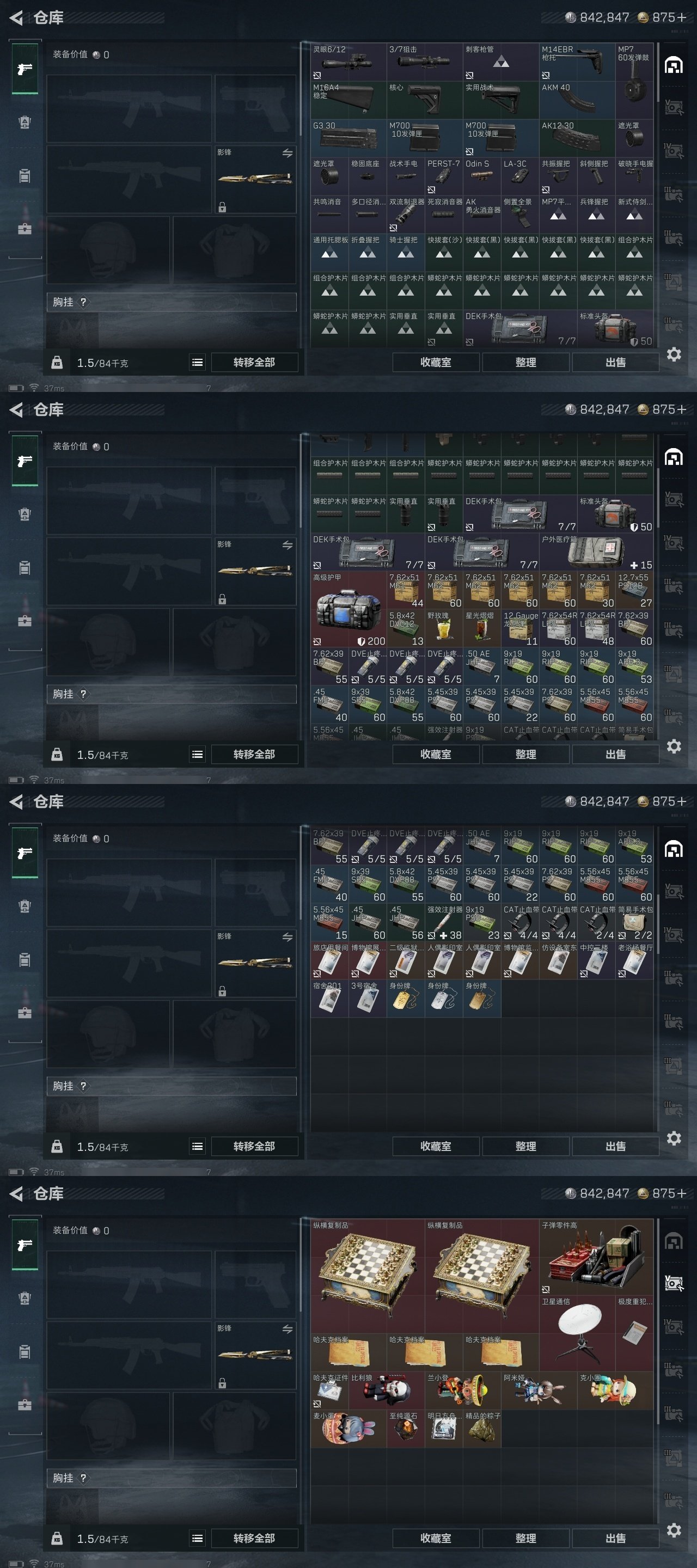Select the MP7 60发弹鼓 drum magazine
The height and width of the screenshot is (1568, 697).
tap(634, 81)
